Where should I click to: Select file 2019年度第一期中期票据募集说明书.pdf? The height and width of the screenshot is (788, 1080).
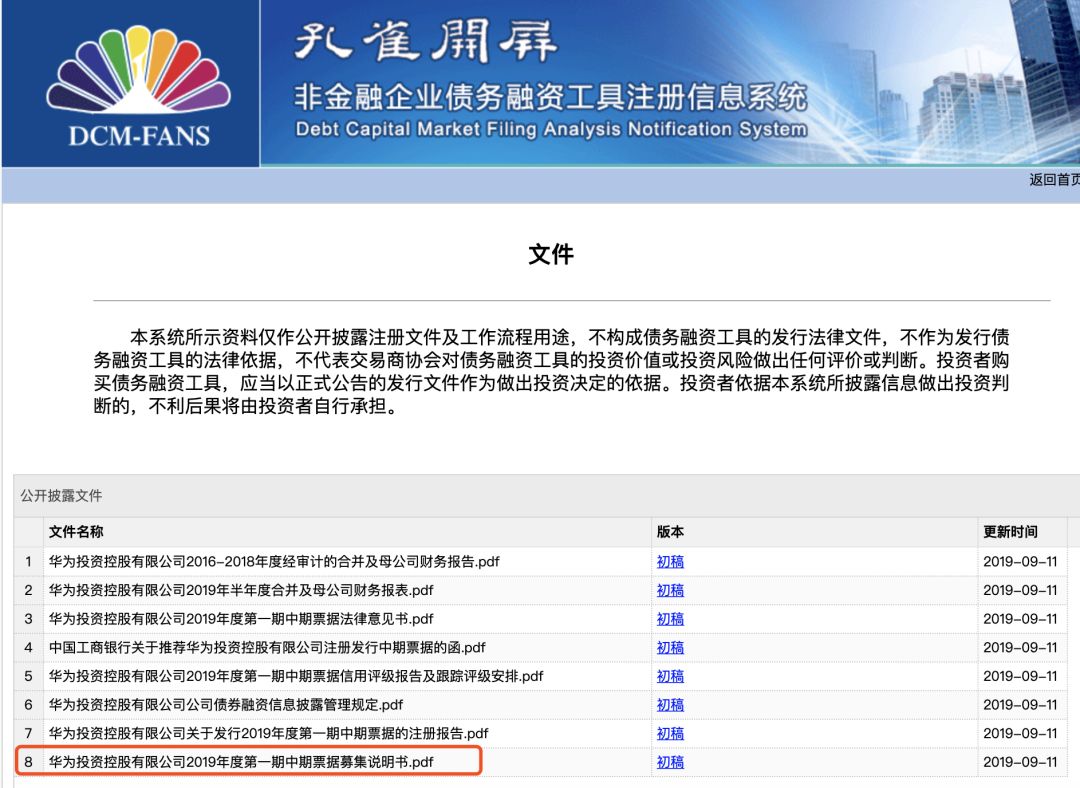point(241,762)
